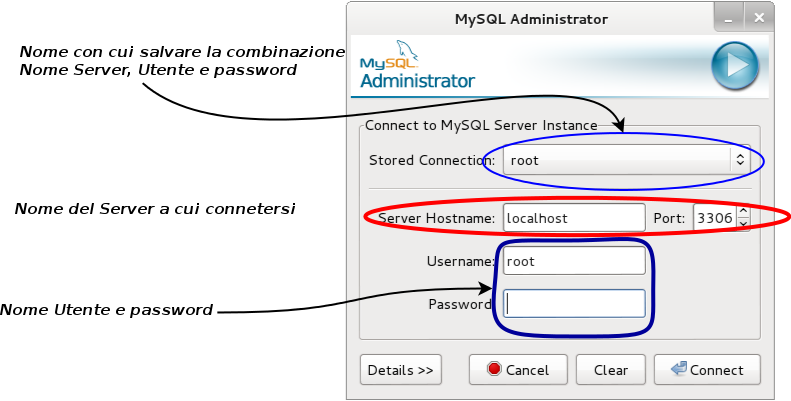Focus the Username field containing root

coord(574,261)
